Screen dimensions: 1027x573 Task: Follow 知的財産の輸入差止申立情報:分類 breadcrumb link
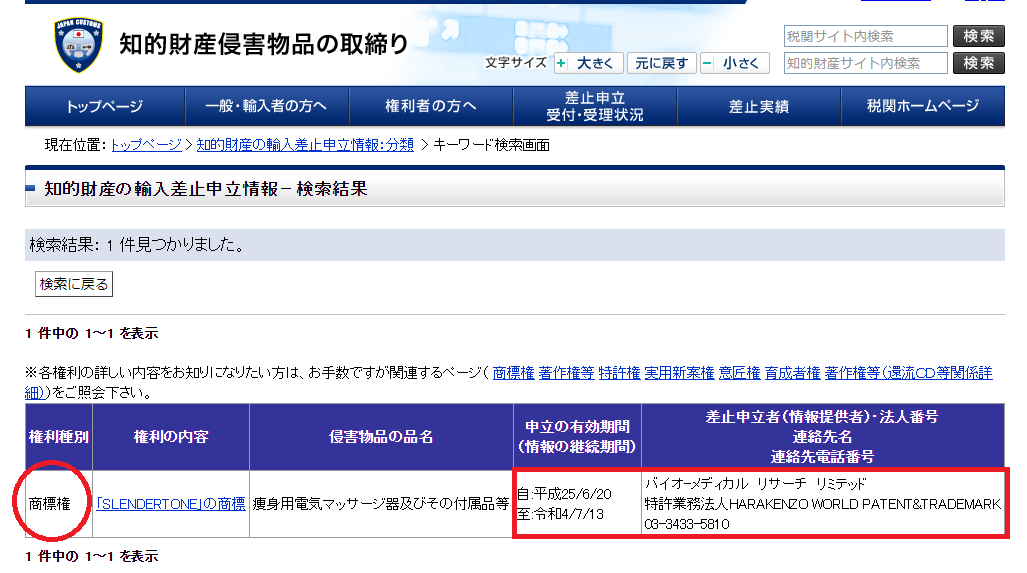305,145
